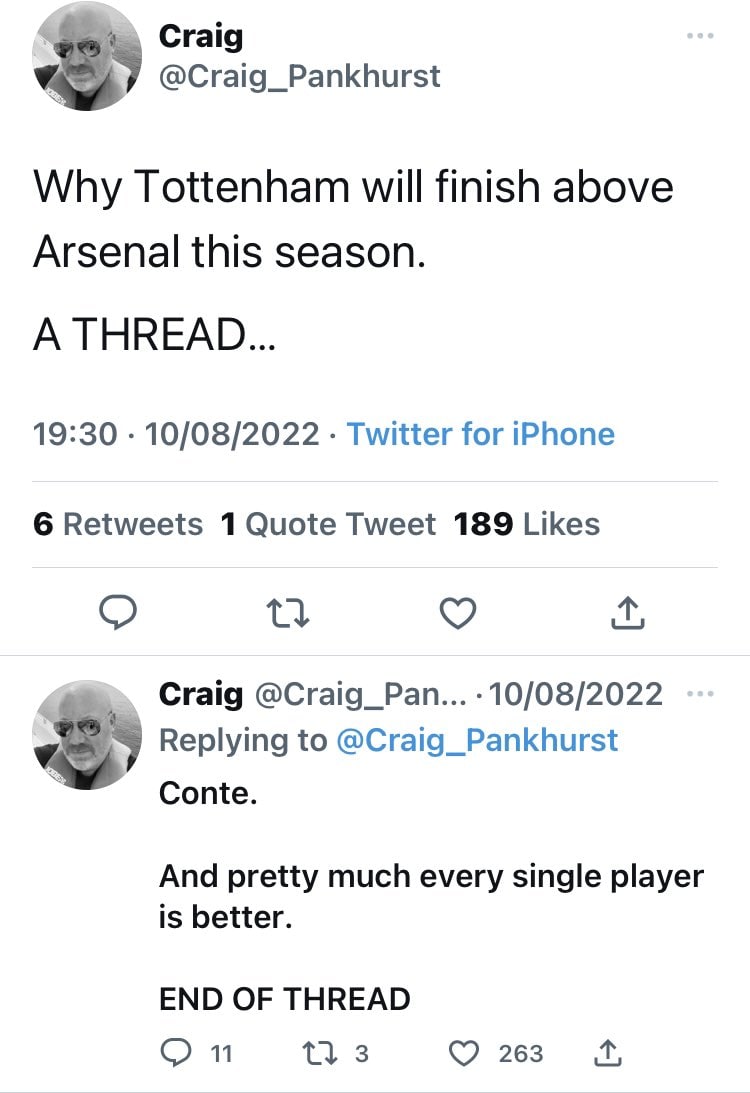This screenshot has width=750, height=1093.
Task: View the 6 Retweets list
Action: (118, 524)
